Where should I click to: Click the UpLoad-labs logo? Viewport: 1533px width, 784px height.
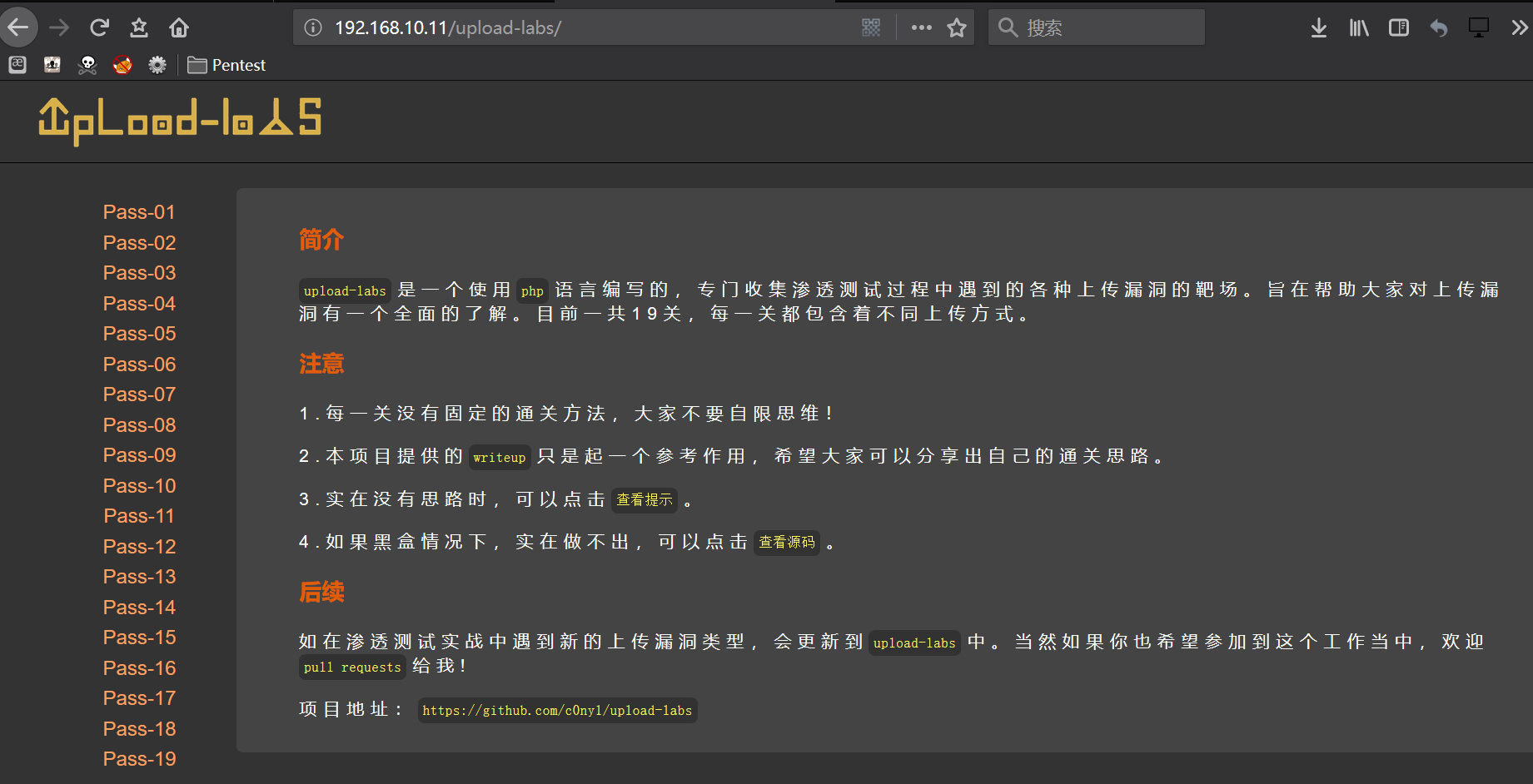(x=180, y=122)
